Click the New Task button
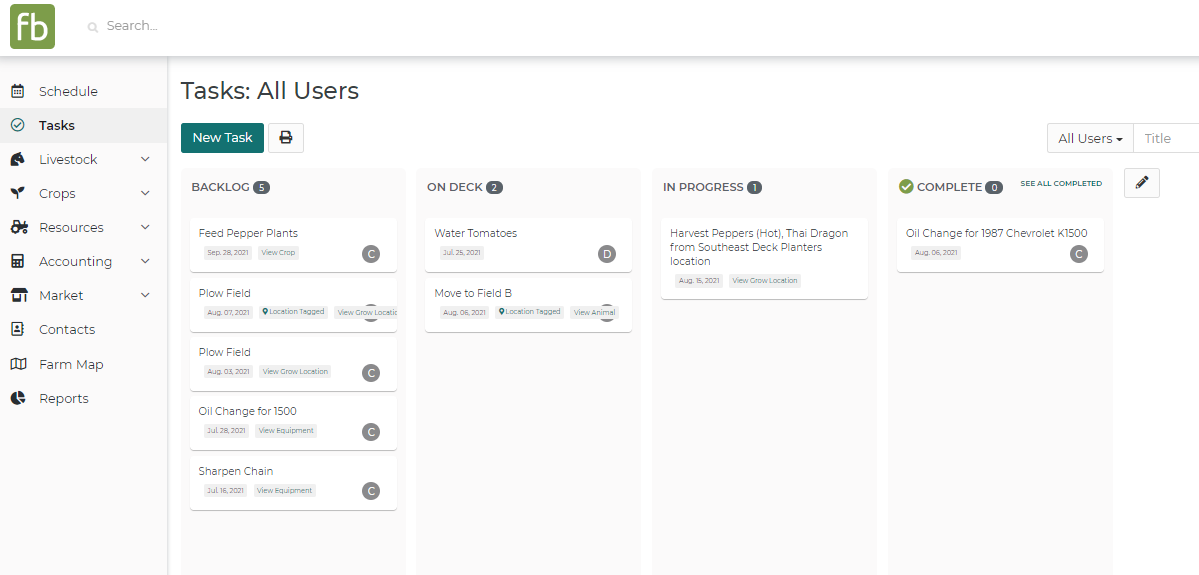Image resolution: width=1199 pixels, height=575 pixels. coord(222,138)
